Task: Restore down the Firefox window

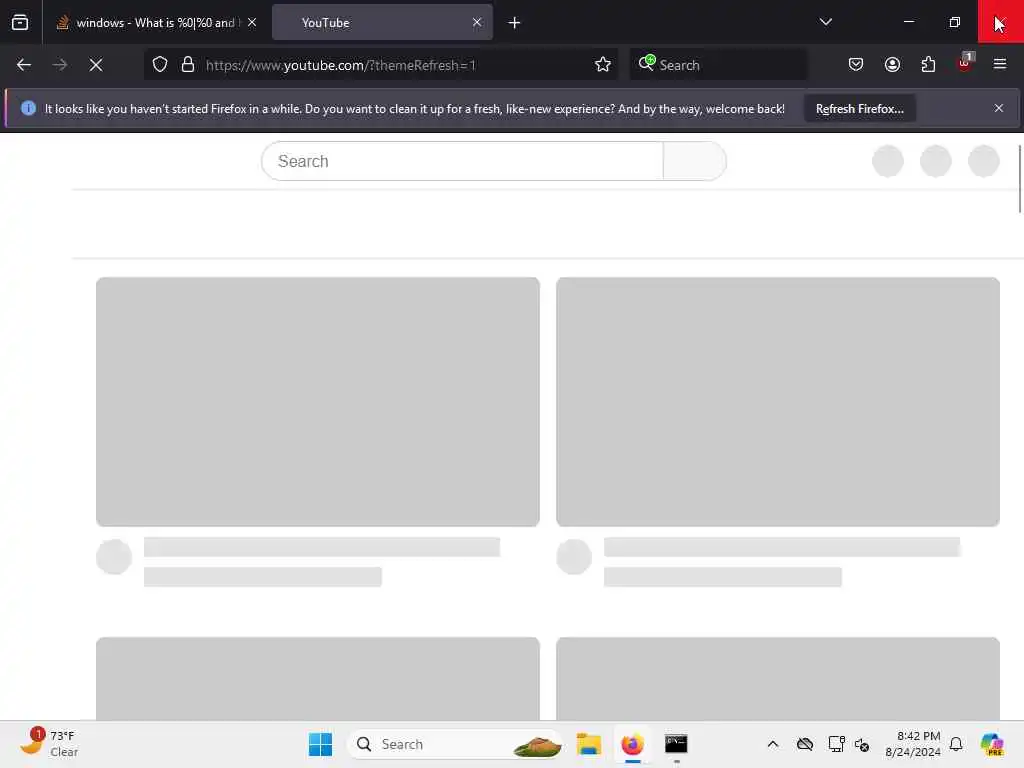Action: point(955,22)
